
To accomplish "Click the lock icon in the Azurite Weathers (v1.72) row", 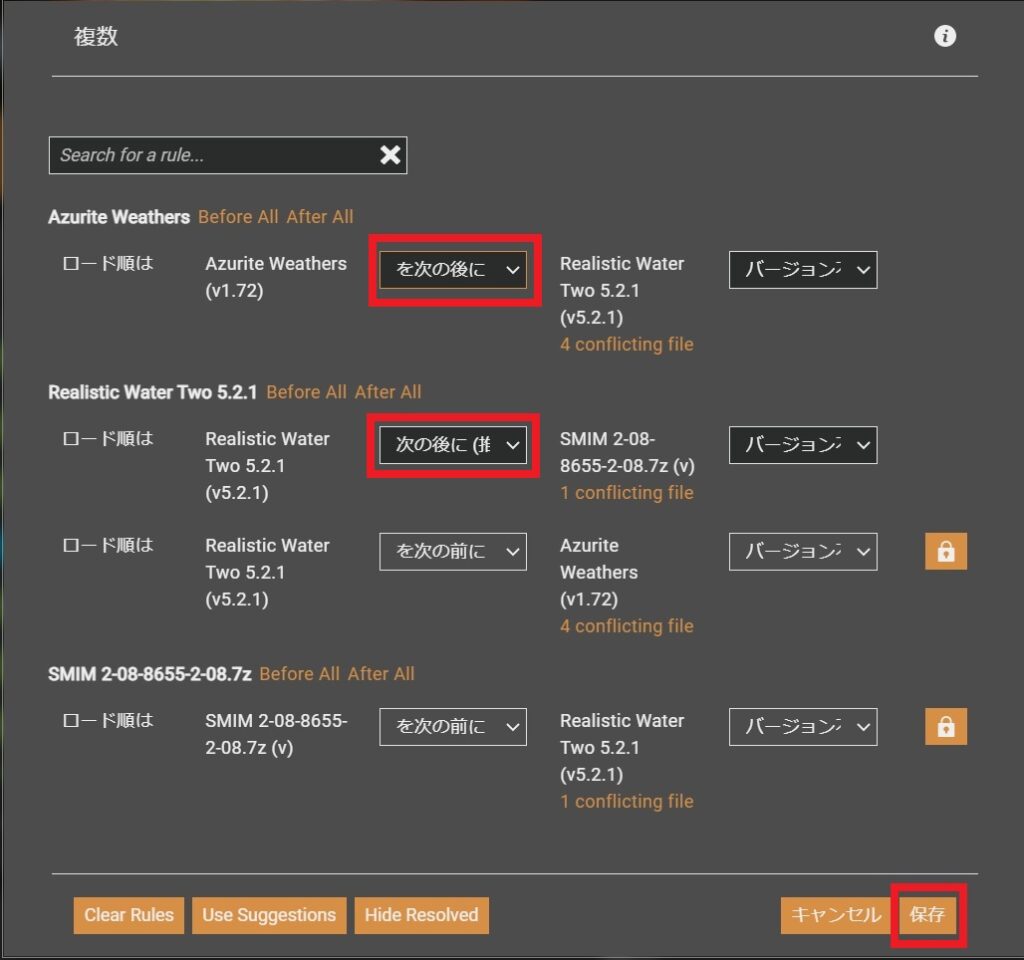I will tap(946, 551).
